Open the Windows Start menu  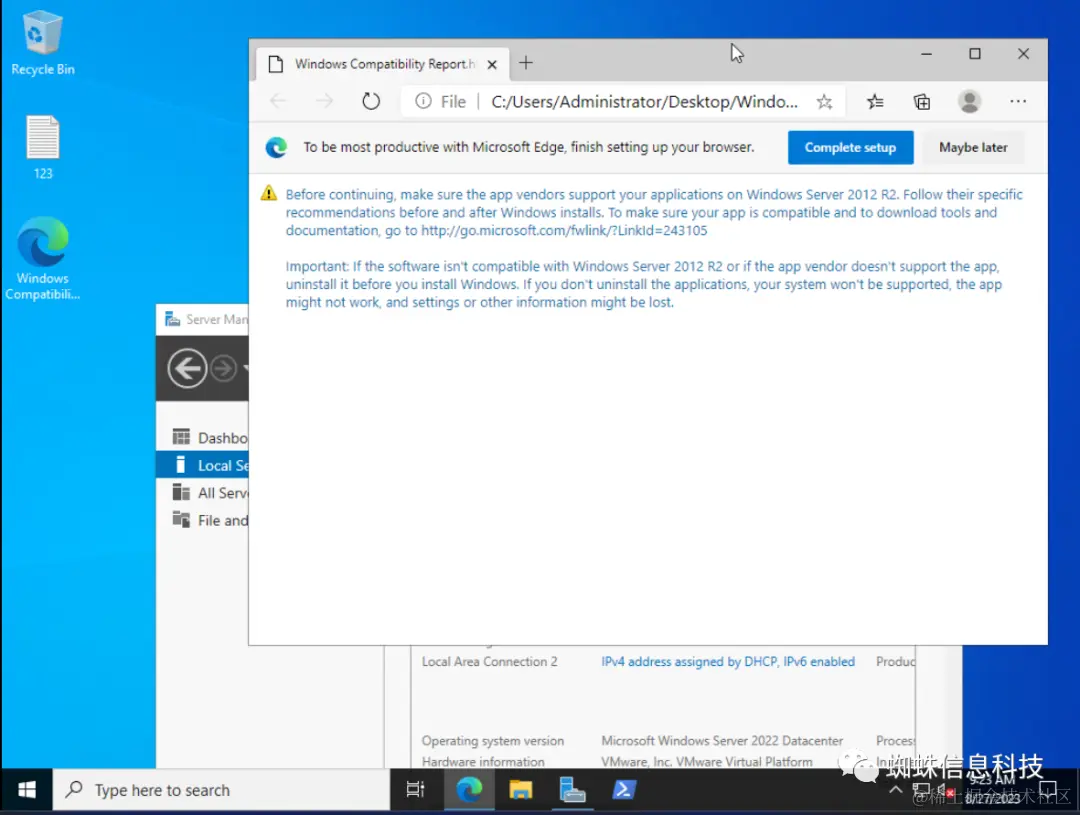tap(26, 790)
